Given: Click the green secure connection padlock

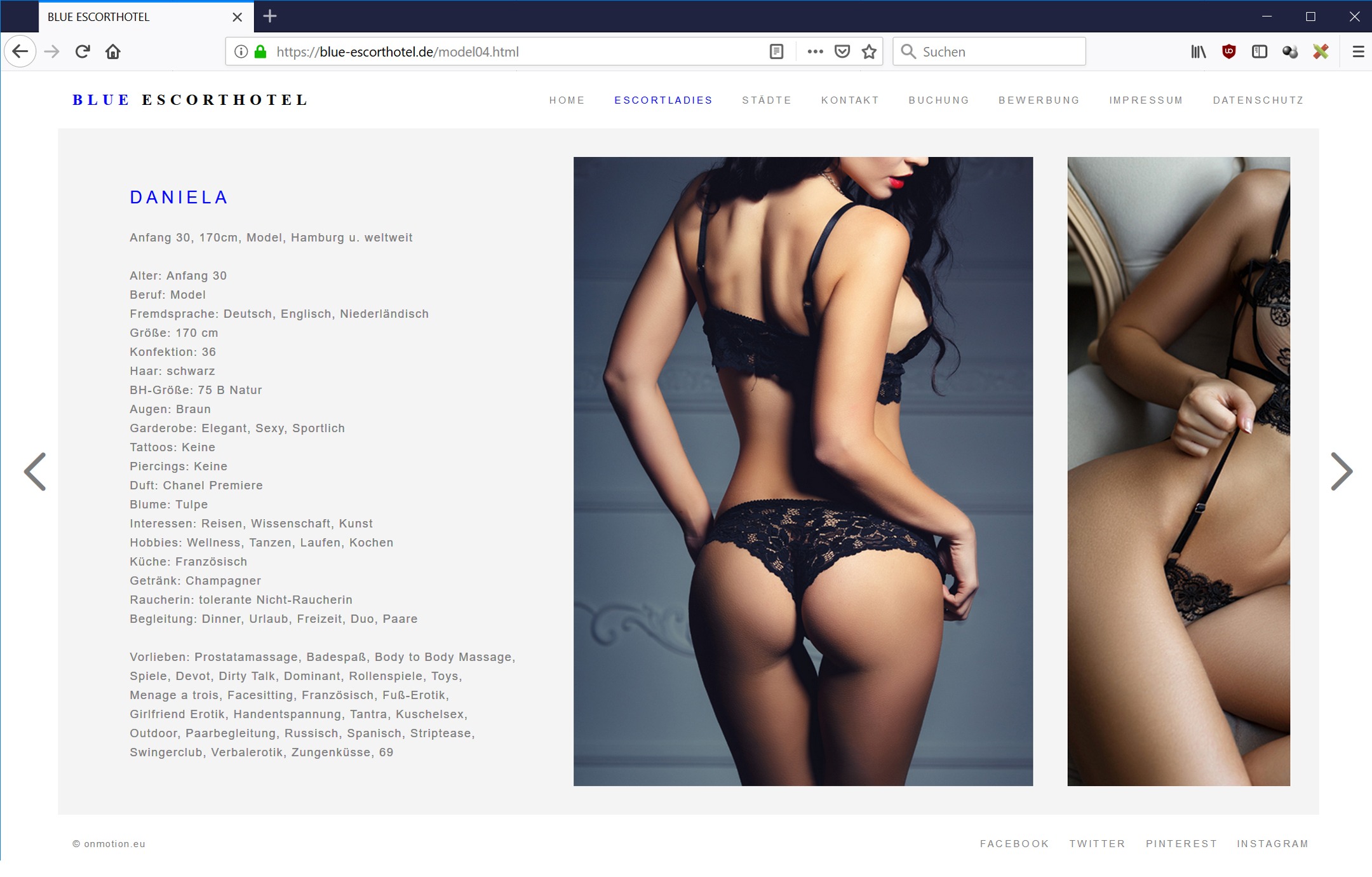Looking at the screenshot, I should point(260,51).
